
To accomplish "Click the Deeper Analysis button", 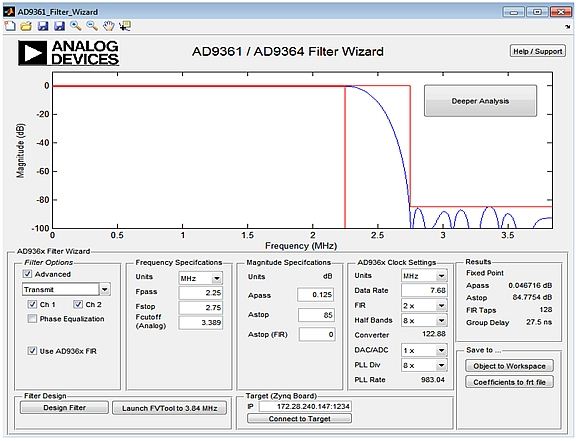I will coord(480,101).
